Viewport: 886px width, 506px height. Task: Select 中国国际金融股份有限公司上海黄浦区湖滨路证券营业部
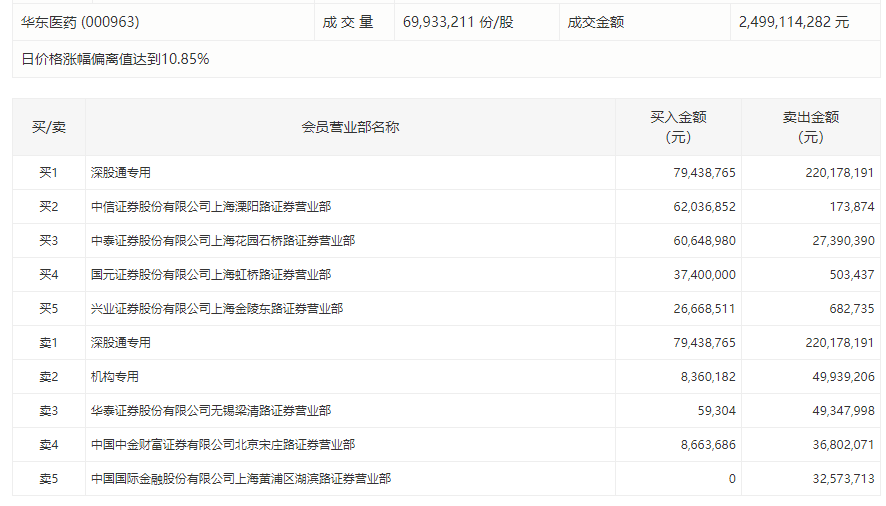[241, 478]
